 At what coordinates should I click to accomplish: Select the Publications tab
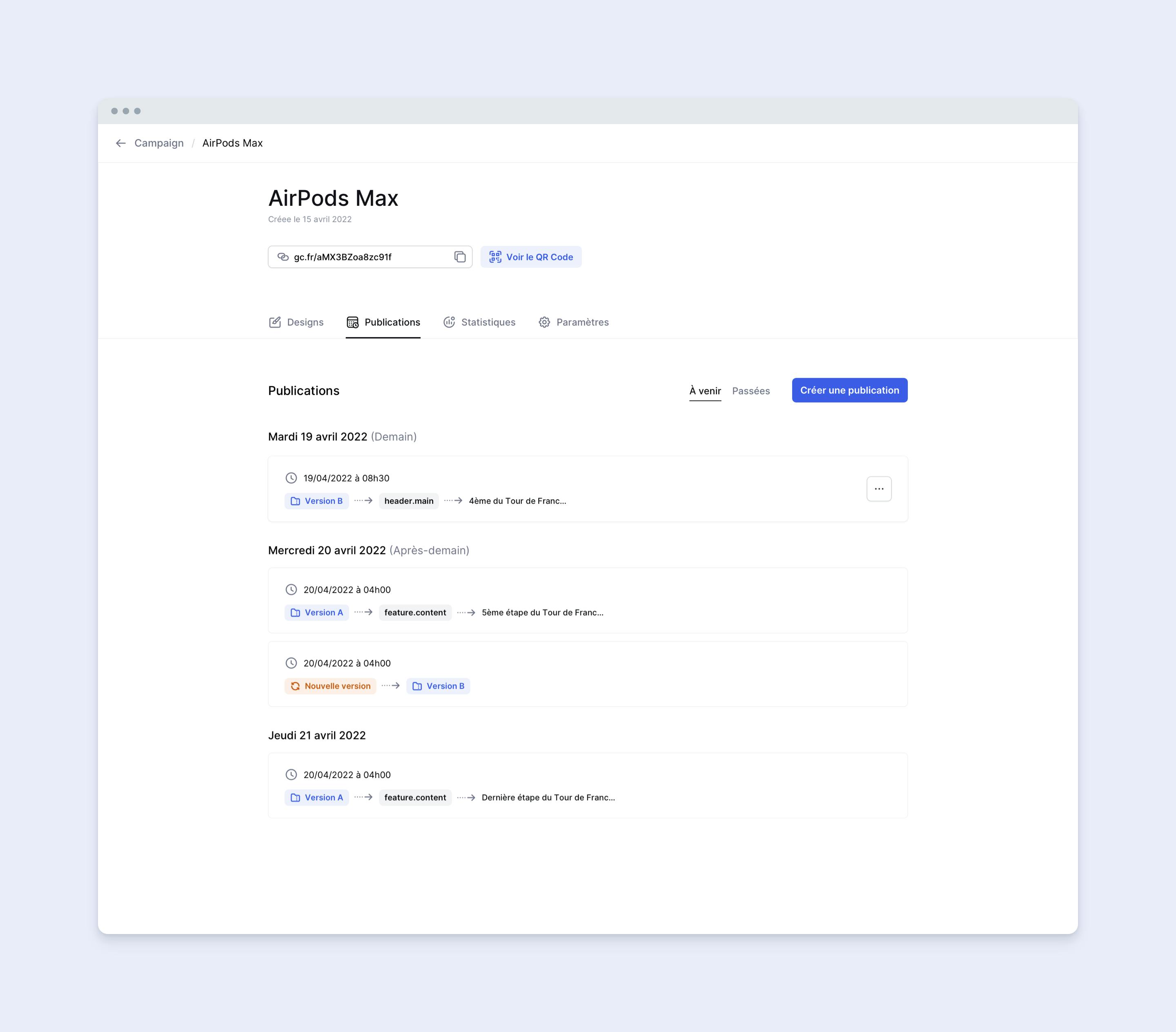[x=383, y=322]
